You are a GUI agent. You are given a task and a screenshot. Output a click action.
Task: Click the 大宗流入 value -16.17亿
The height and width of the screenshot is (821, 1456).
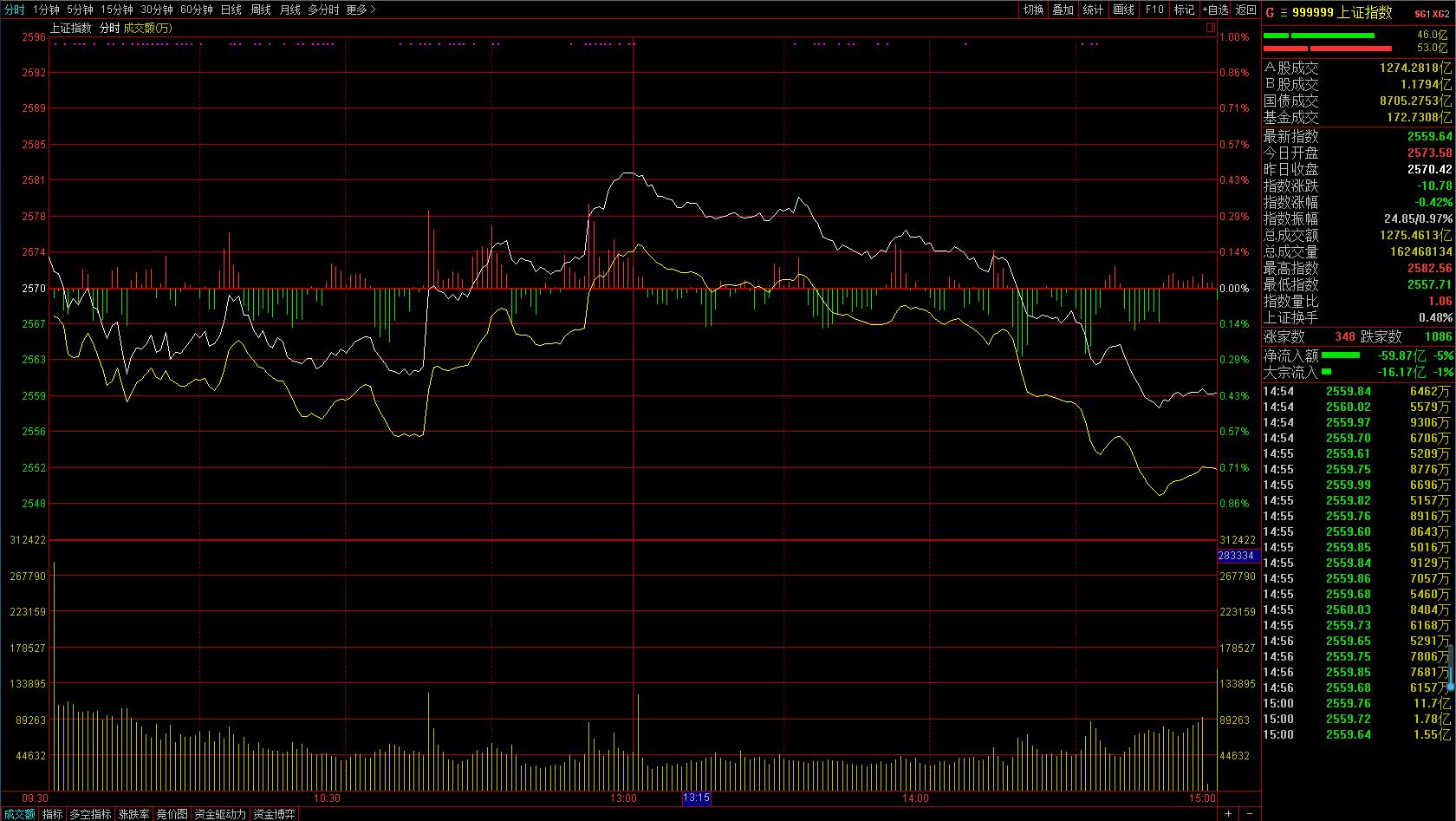click(x=1401, y=372)
